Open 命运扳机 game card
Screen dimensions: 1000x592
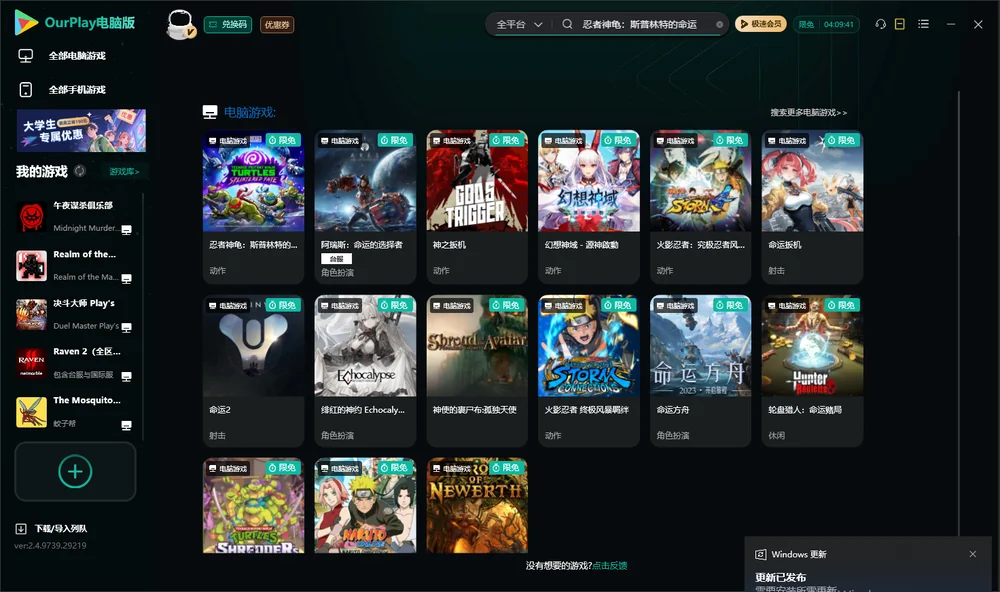click(x=812, y=207)
